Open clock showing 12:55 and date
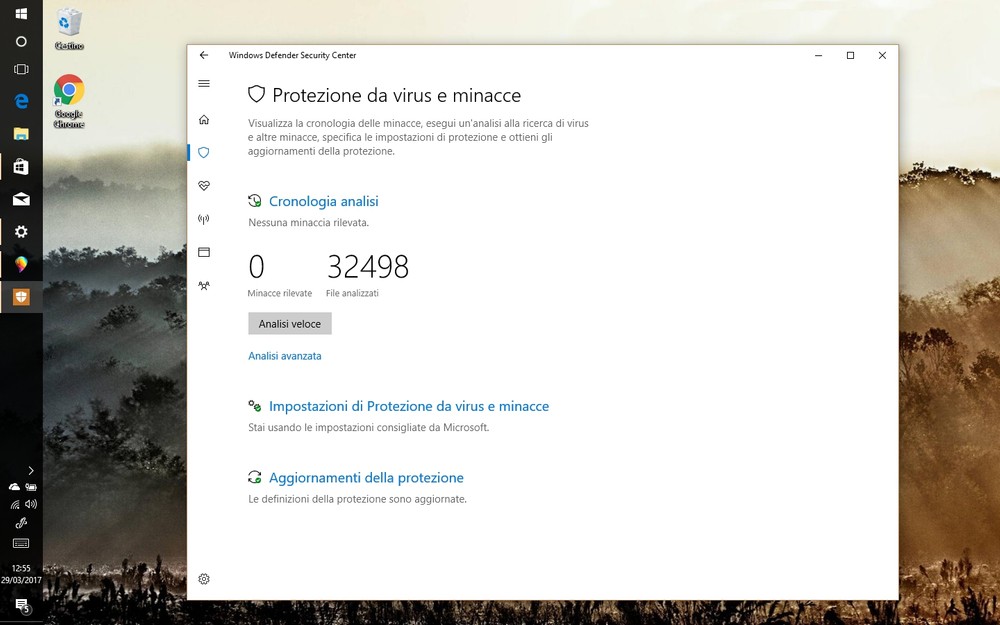 tap(21, 574)
